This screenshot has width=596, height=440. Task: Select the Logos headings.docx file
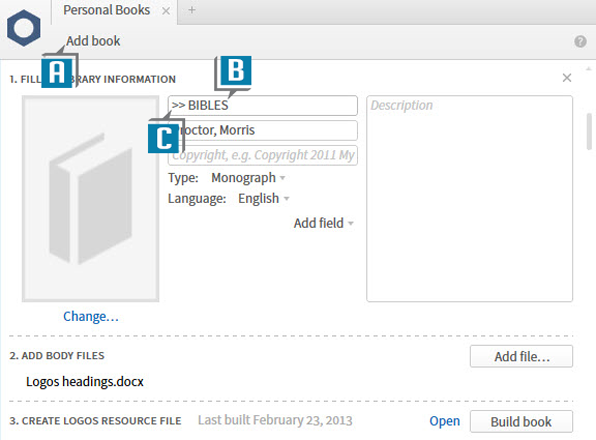pyautogui.click(x=85, y=381)
